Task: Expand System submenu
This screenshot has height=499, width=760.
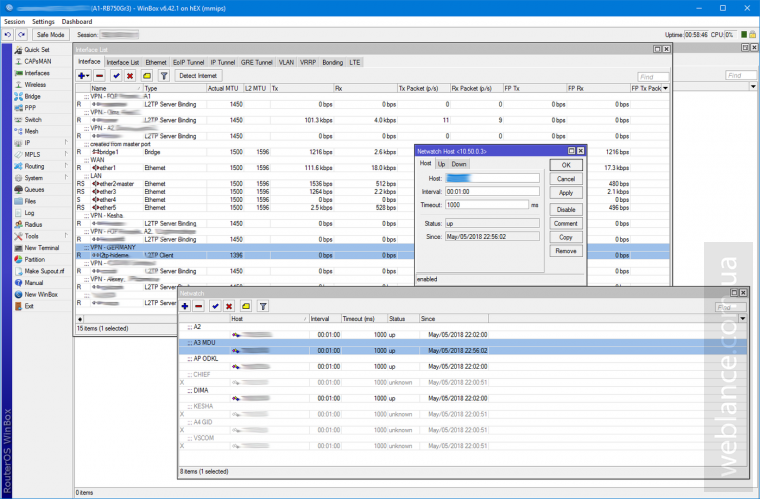Action: [x=65, y=178]
